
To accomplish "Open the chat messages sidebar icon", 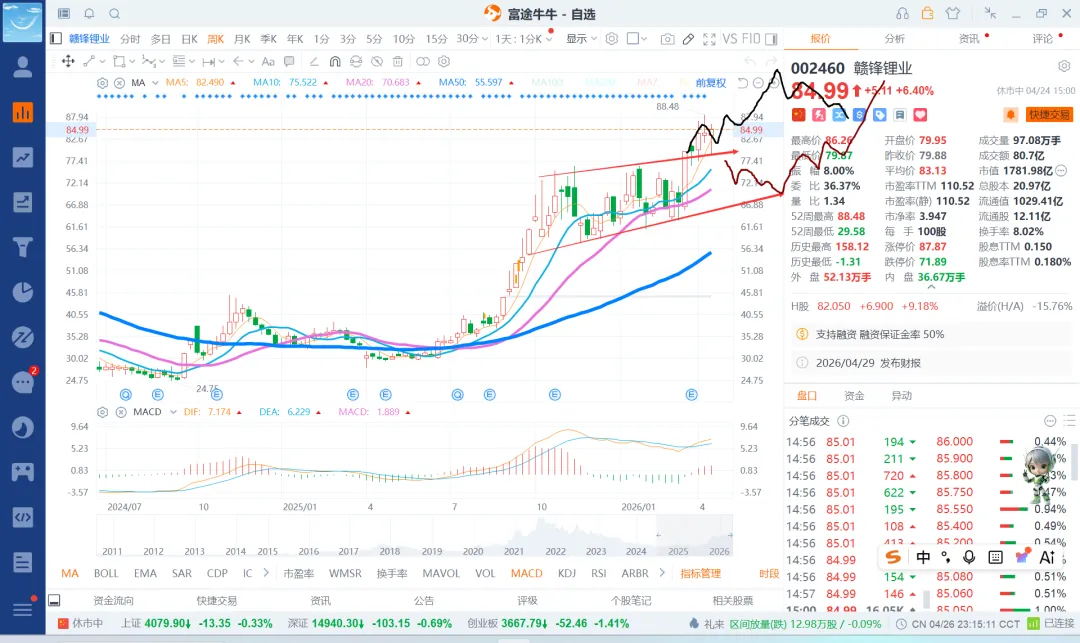I will [x=23, y=381].
